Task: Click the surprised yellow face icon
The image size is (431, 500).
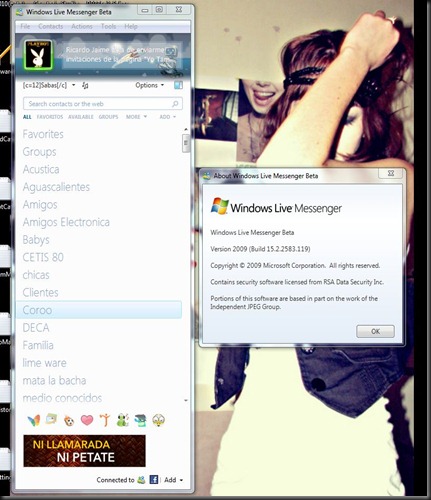Action: pos(159,420)
